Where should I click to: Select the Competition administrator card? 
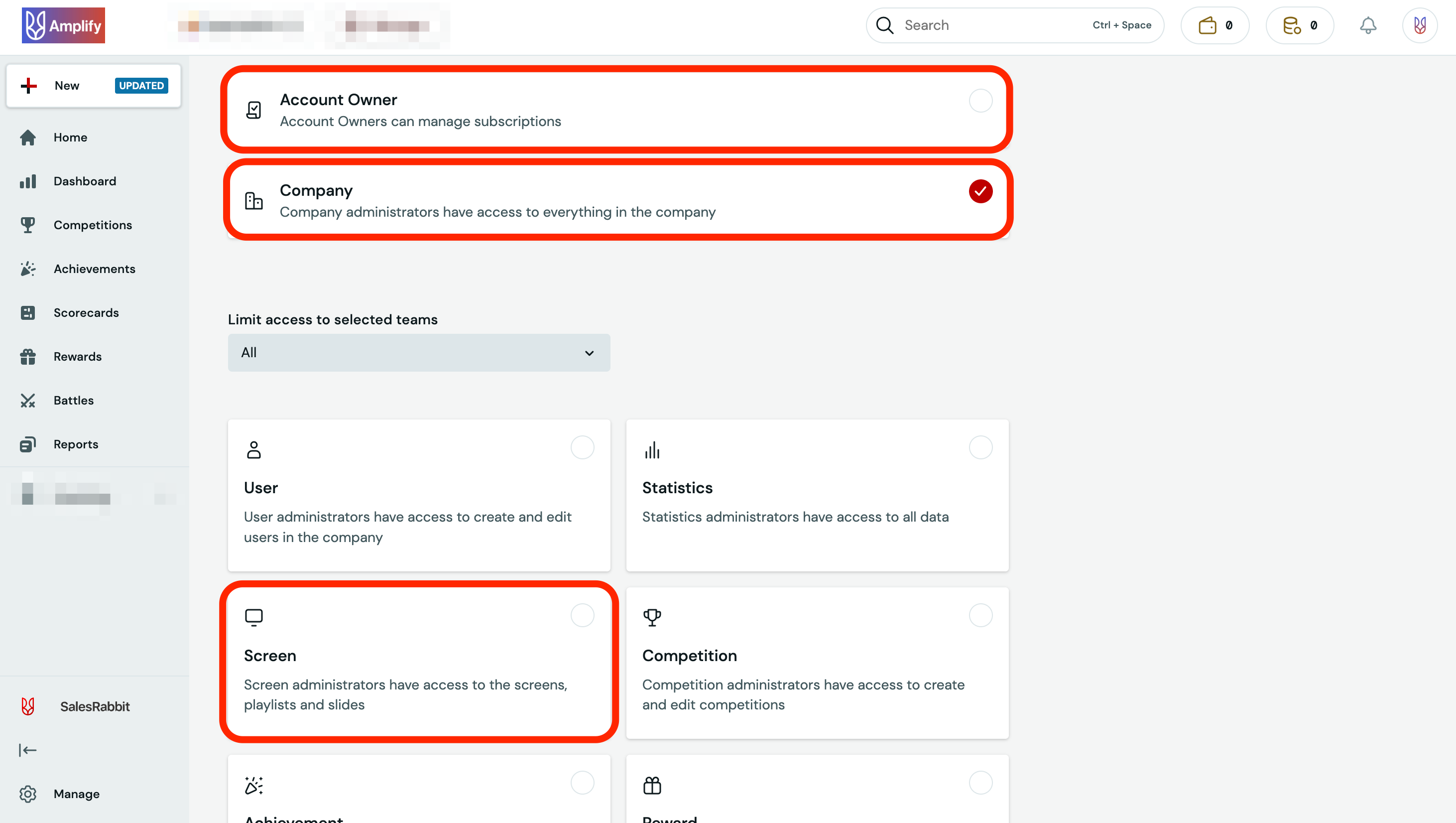click(980, 615)
